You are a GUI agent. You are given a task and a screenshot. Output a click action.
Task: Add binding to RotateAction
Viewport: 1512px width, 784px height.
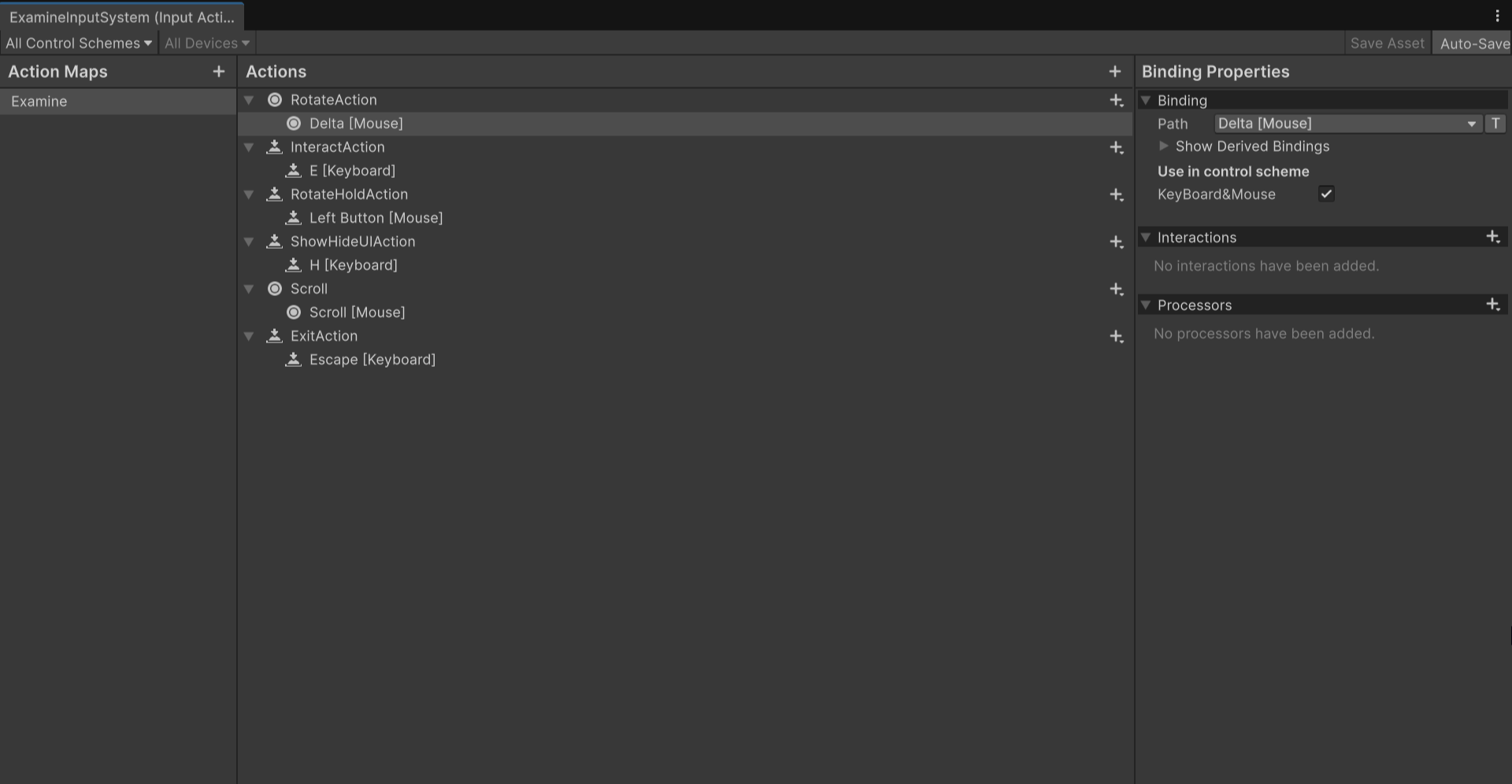pos(1116,100)
